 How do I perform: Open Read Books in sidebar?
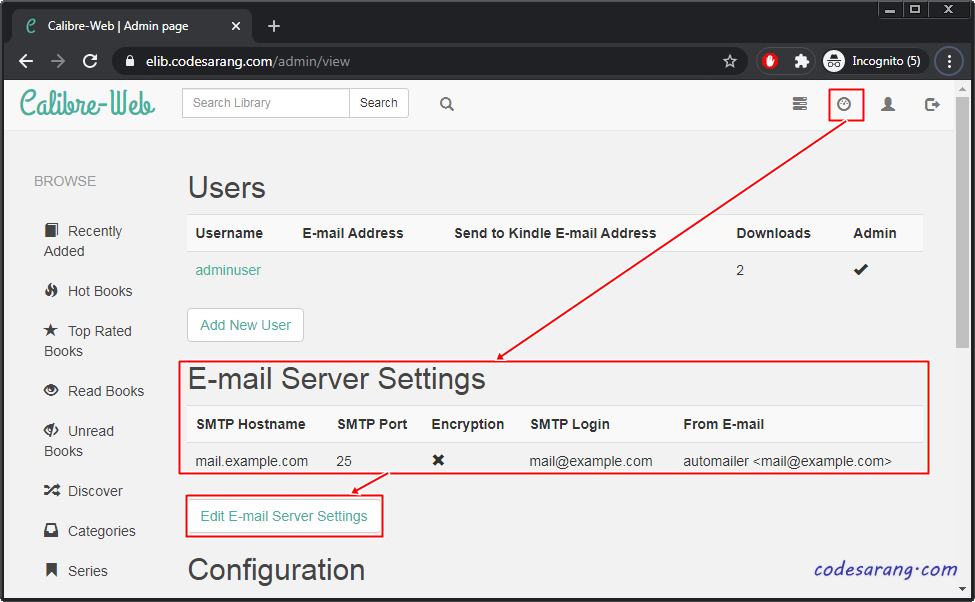[x=94, y=391]
